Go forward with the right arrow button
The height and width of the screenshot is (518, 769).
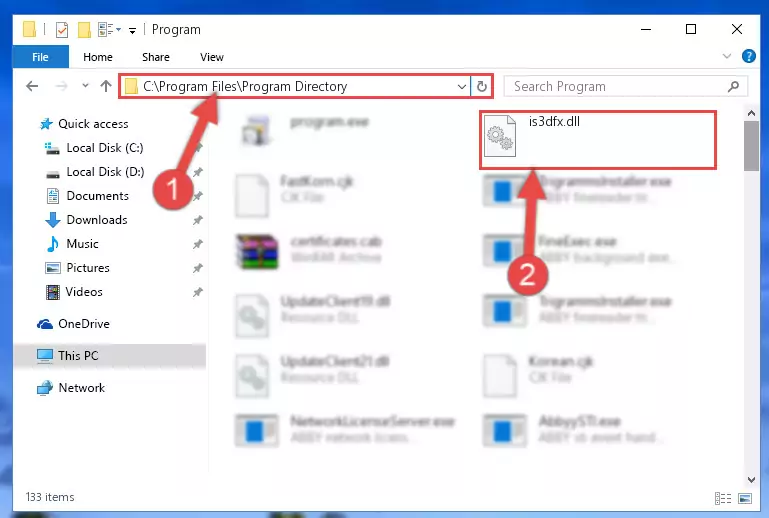click(x=61, y=86)
